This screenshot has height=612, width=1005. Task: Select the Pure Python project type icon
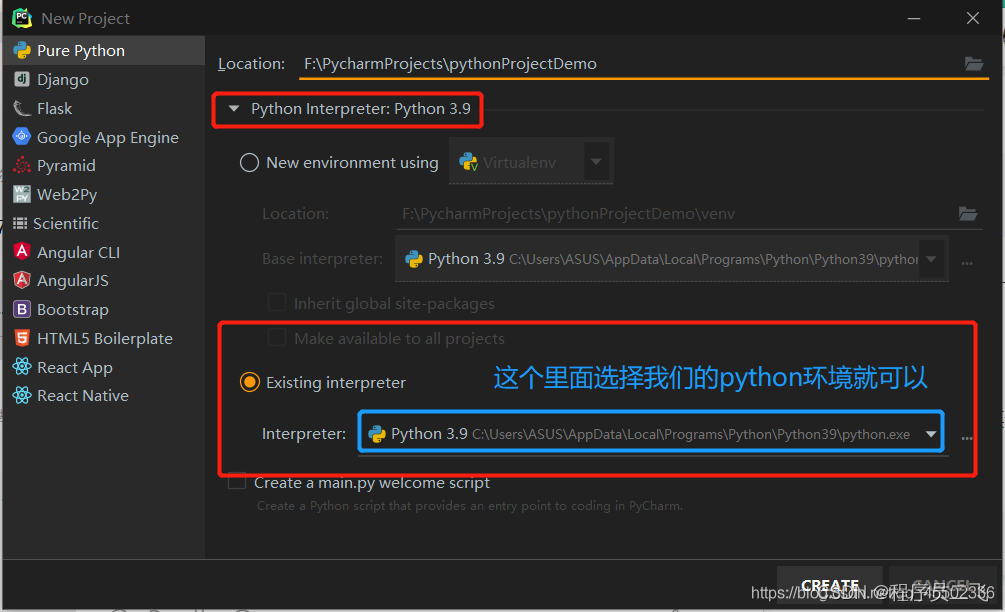pos(22,51)
